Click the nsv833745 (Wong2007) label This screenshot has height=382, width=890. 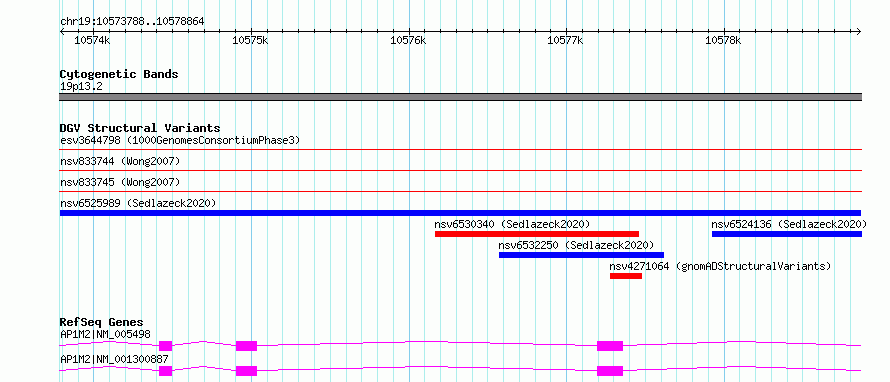[x=120, y=182]
